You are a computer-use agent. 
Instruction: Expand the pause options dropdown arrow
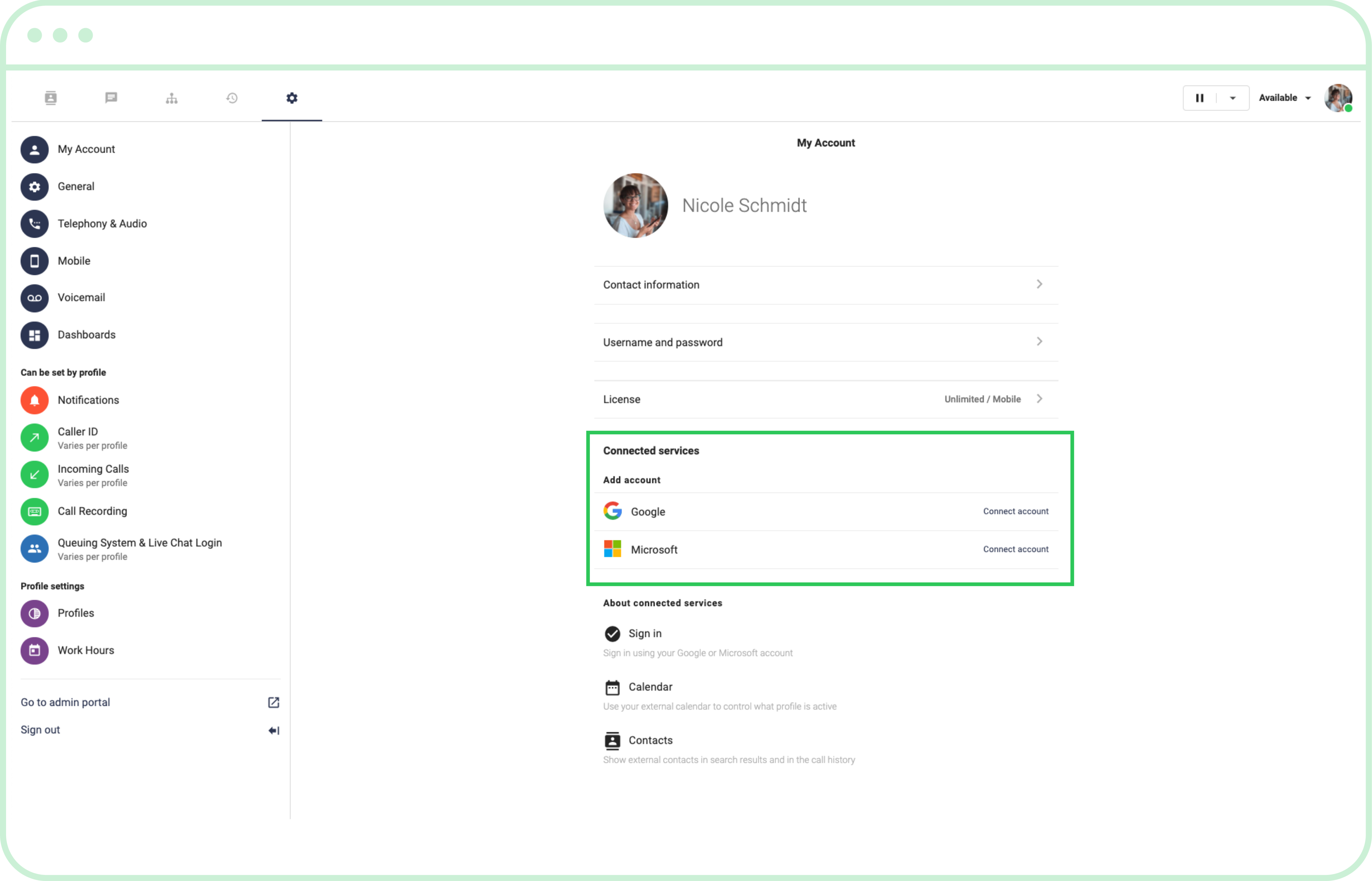coord(1232,98)
